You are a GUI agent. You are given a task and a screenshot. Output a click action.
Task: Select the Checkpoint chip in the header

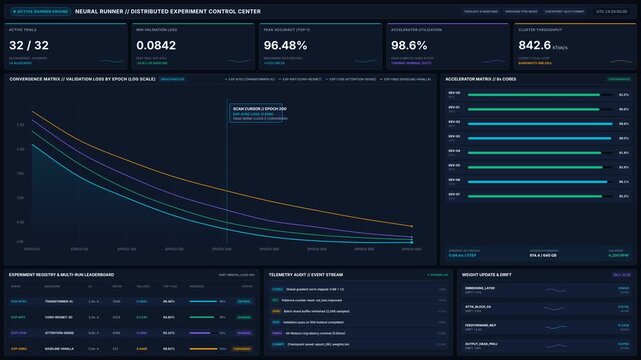point(564,12)
